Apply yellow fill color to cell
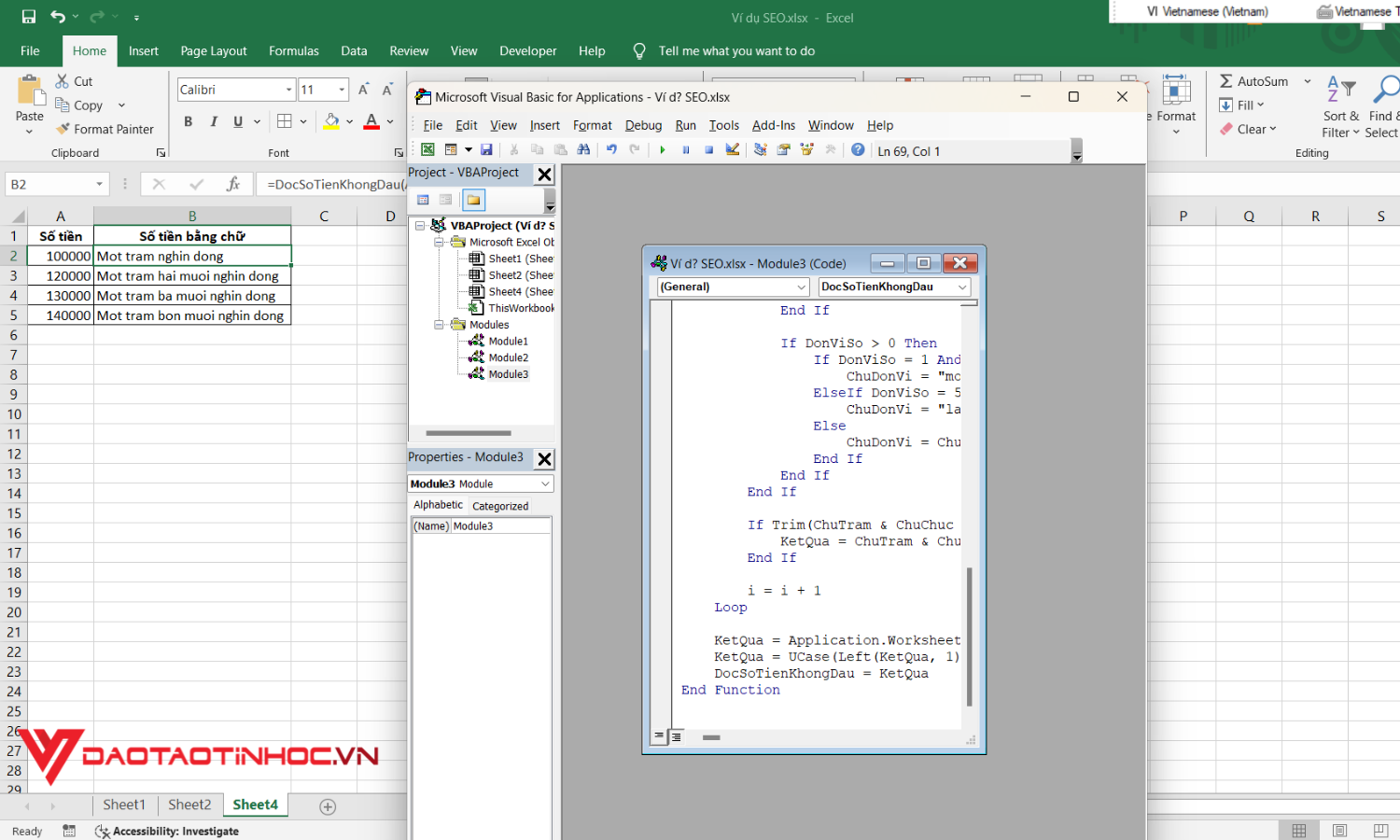 (331, 121)
